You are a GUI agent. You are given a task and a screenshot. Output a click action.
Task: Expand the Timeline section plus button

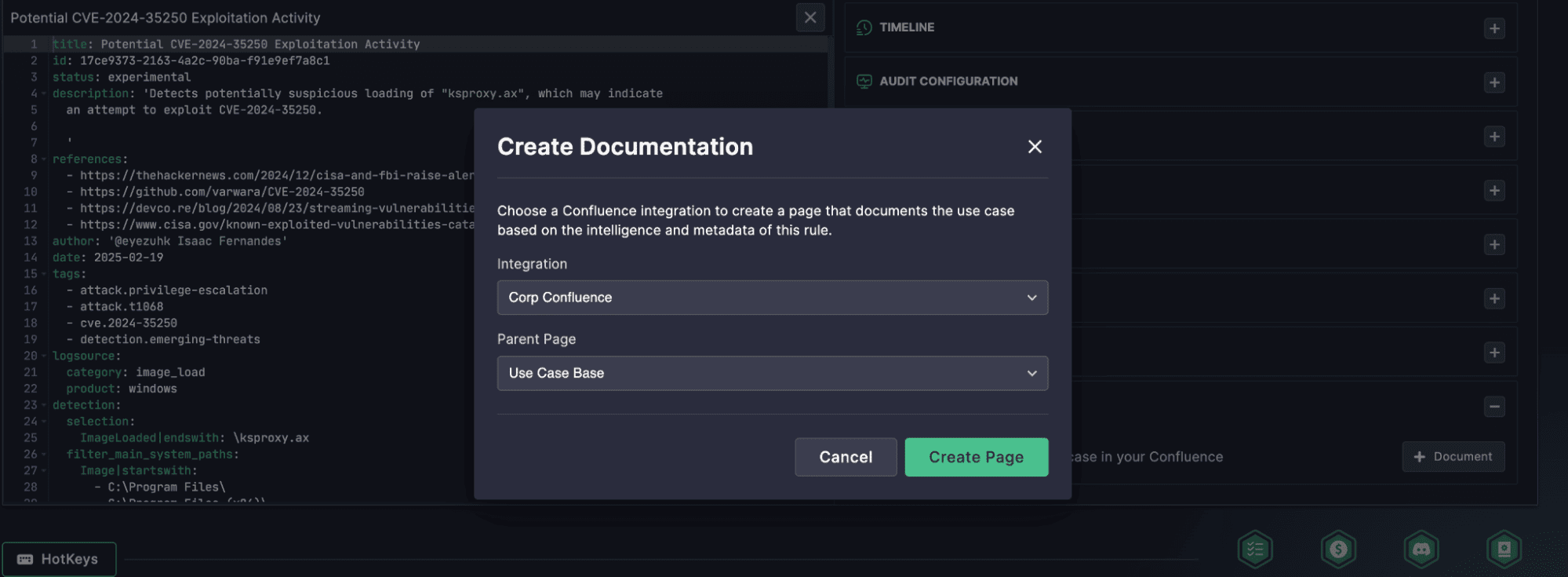coord(1494,28)
